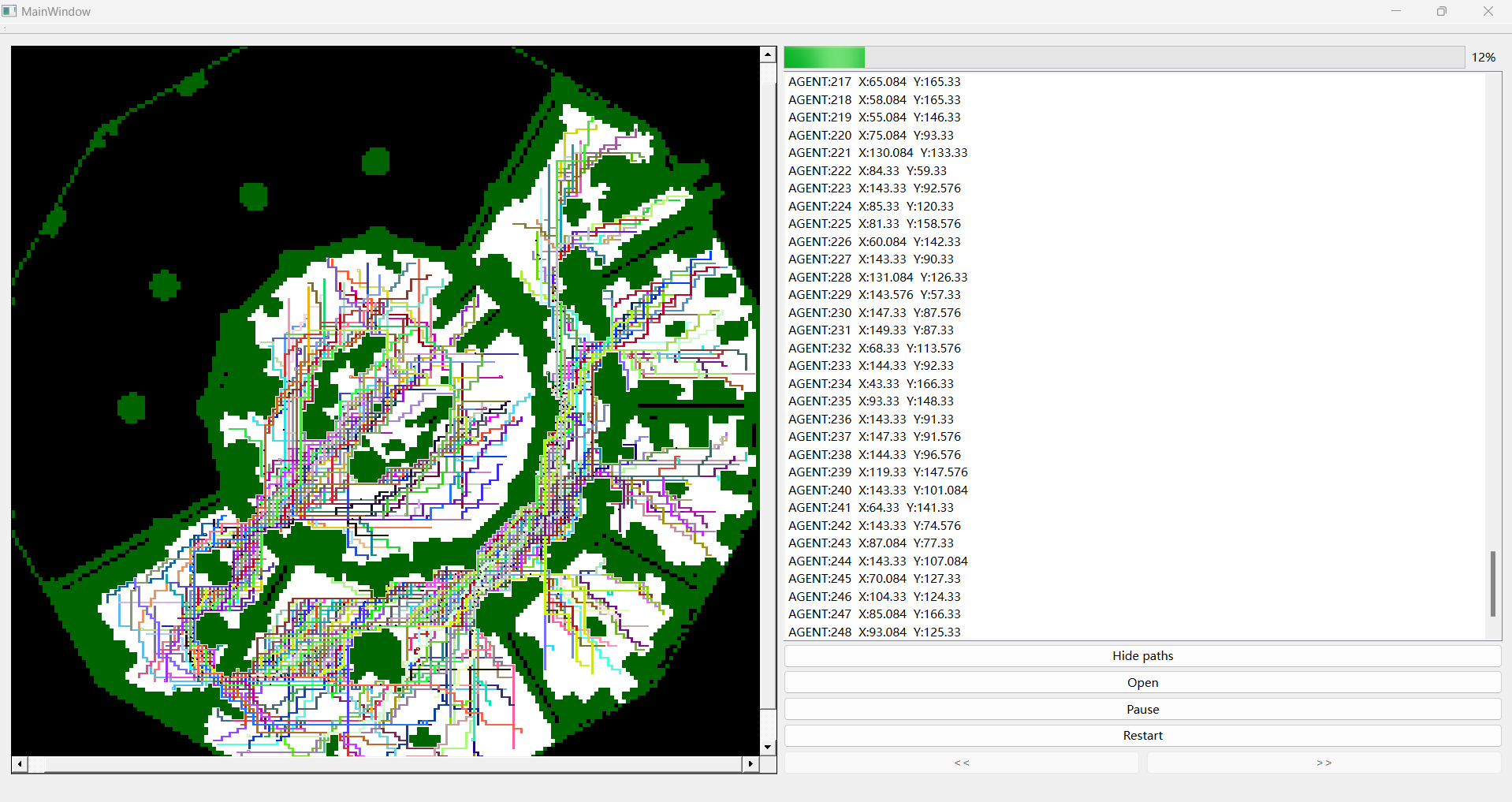Select the AGENT:244 row
The width and height of the screenshot is (1512, 802).
point(1135,561)
